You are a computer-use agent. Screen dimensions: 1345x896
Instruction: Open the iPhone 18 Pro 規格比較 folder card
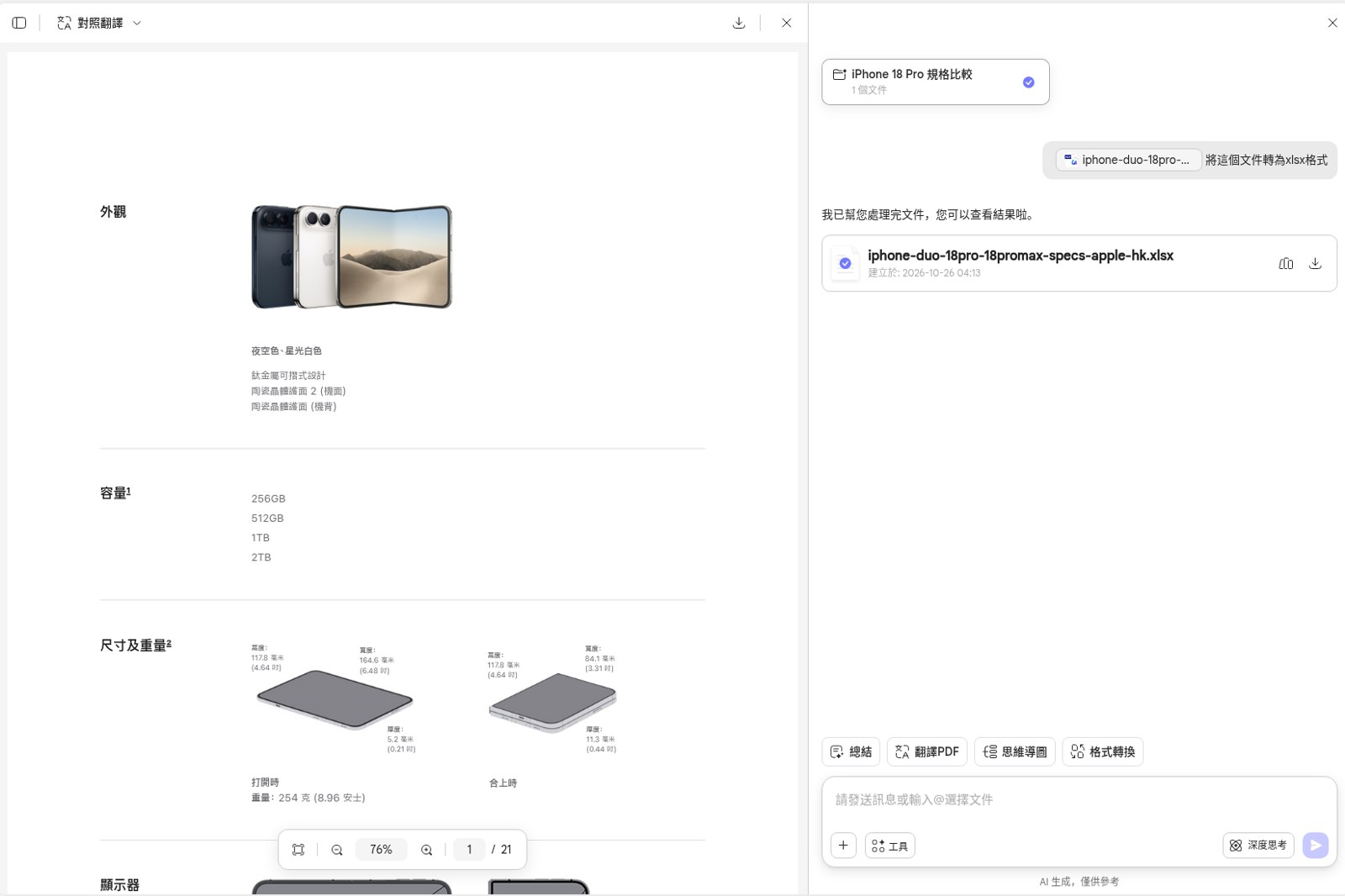[935, 82]
